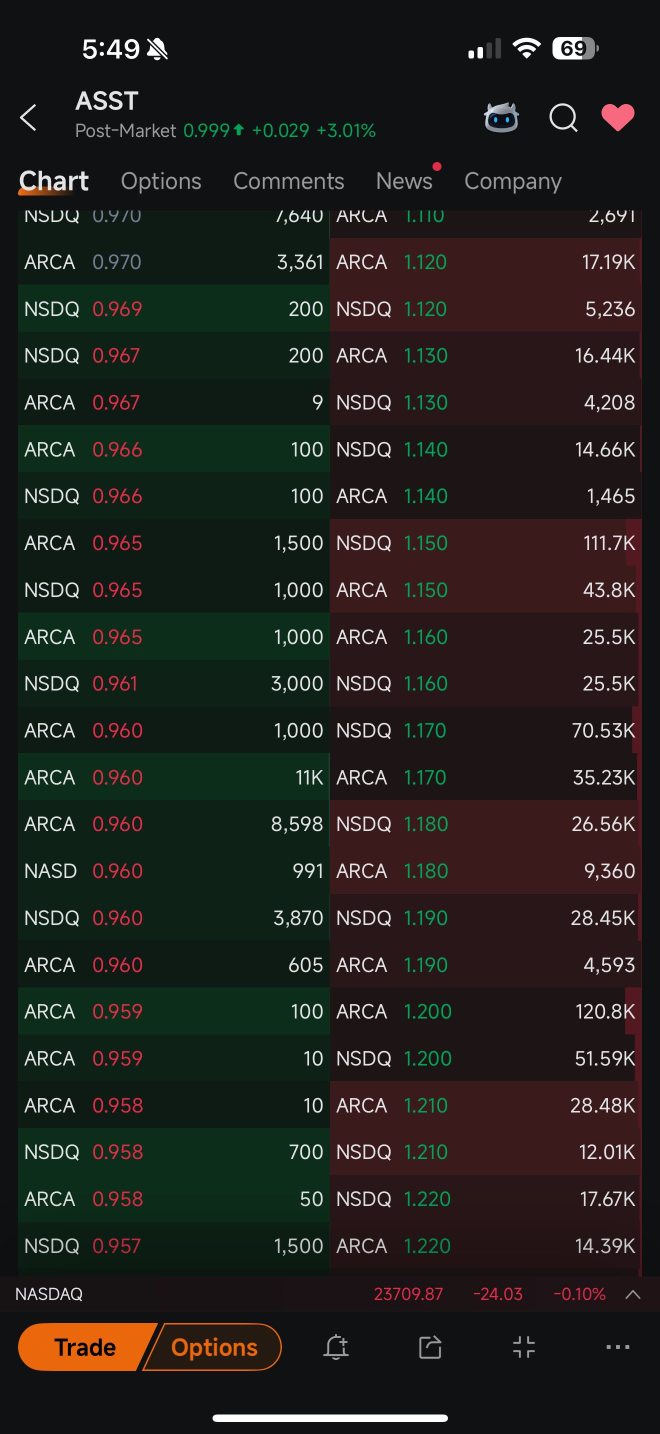Image resolution: width=660 pixels, height=1434 pixels.
Task: Tap the bottom Options button
Action: pyautogui.click(x=214, y=1347)
